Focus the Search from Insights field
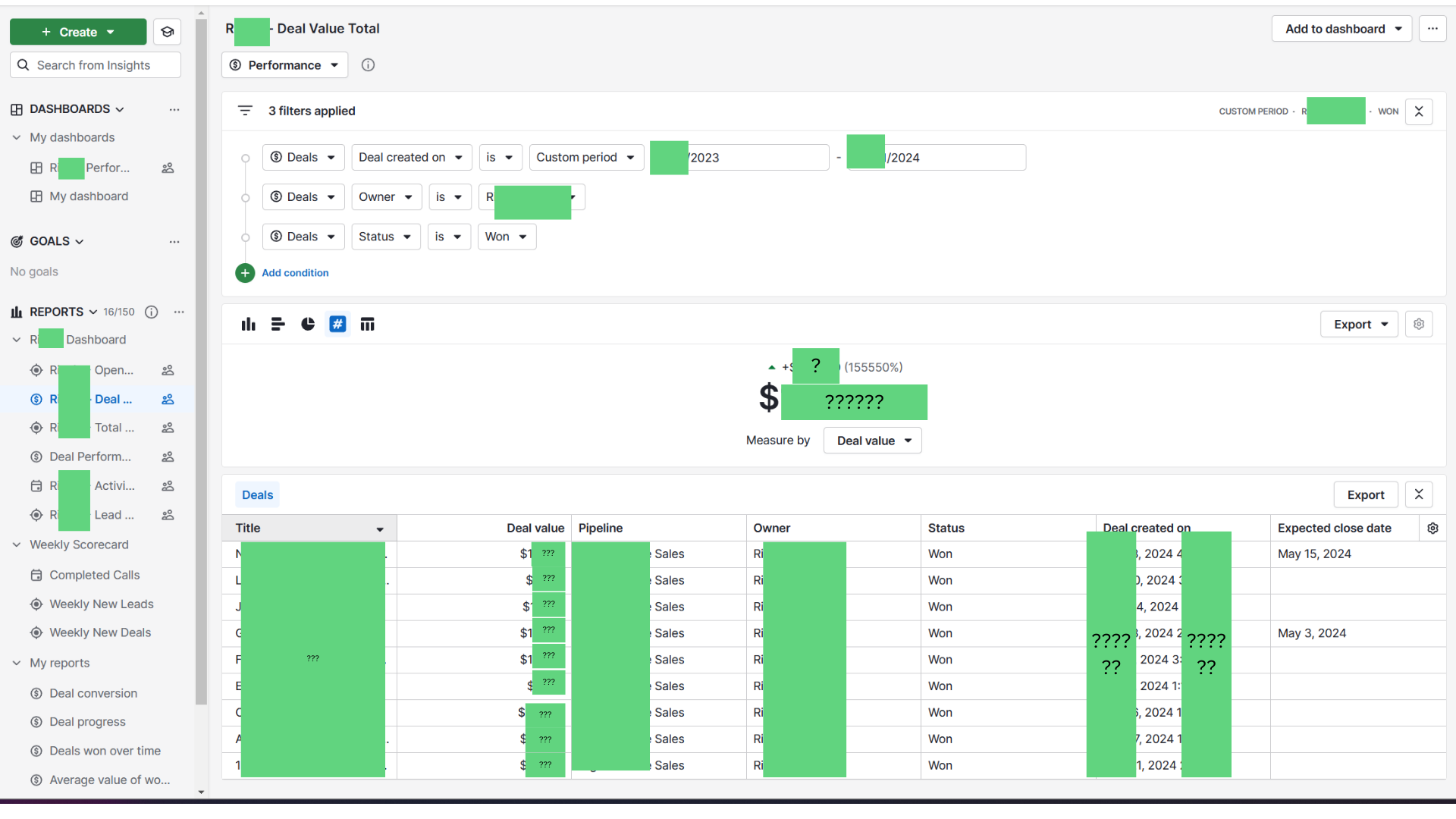 pos(96,65)
